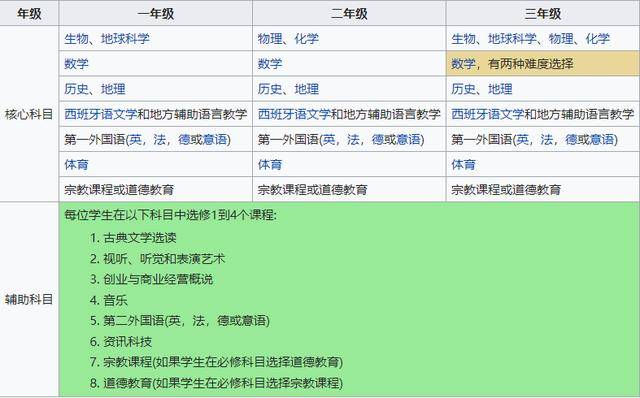Select the 一年级 column header

pyautogui.click(x=156, y=13)
